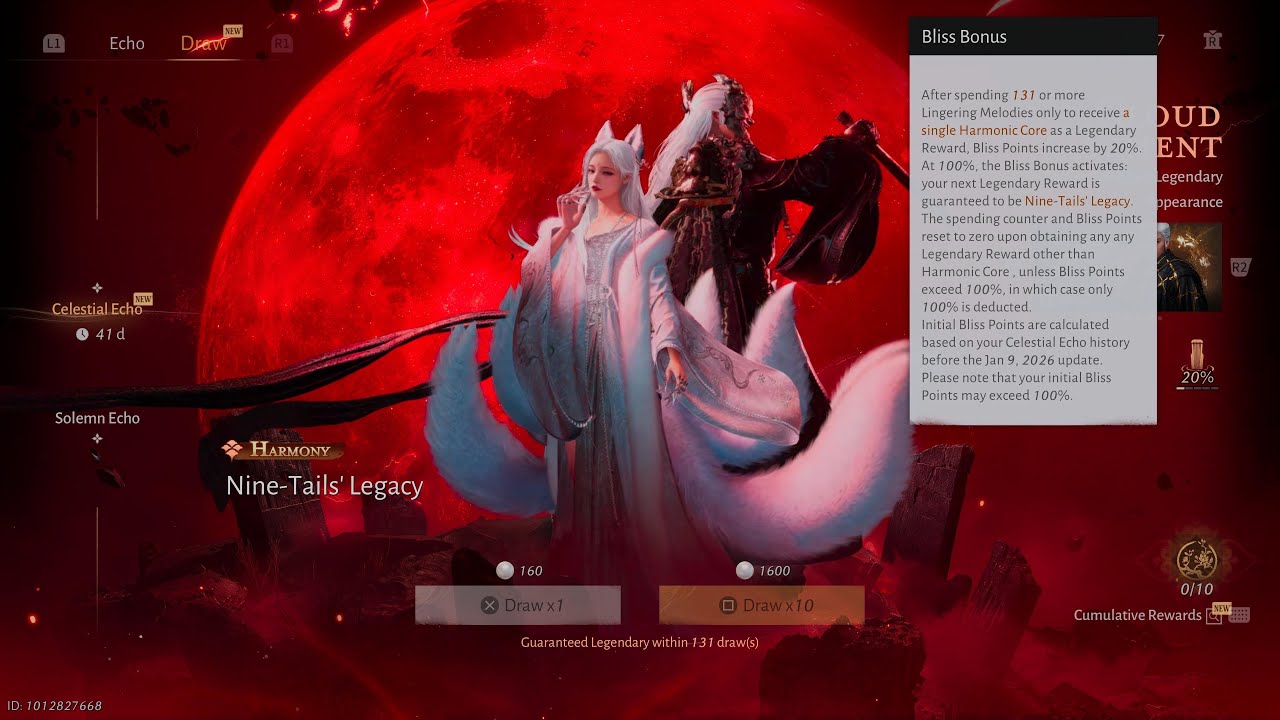This screenshot has width=1280, height=720.
Task: Click the square icon on Draw x10
Action: [728, 605]
